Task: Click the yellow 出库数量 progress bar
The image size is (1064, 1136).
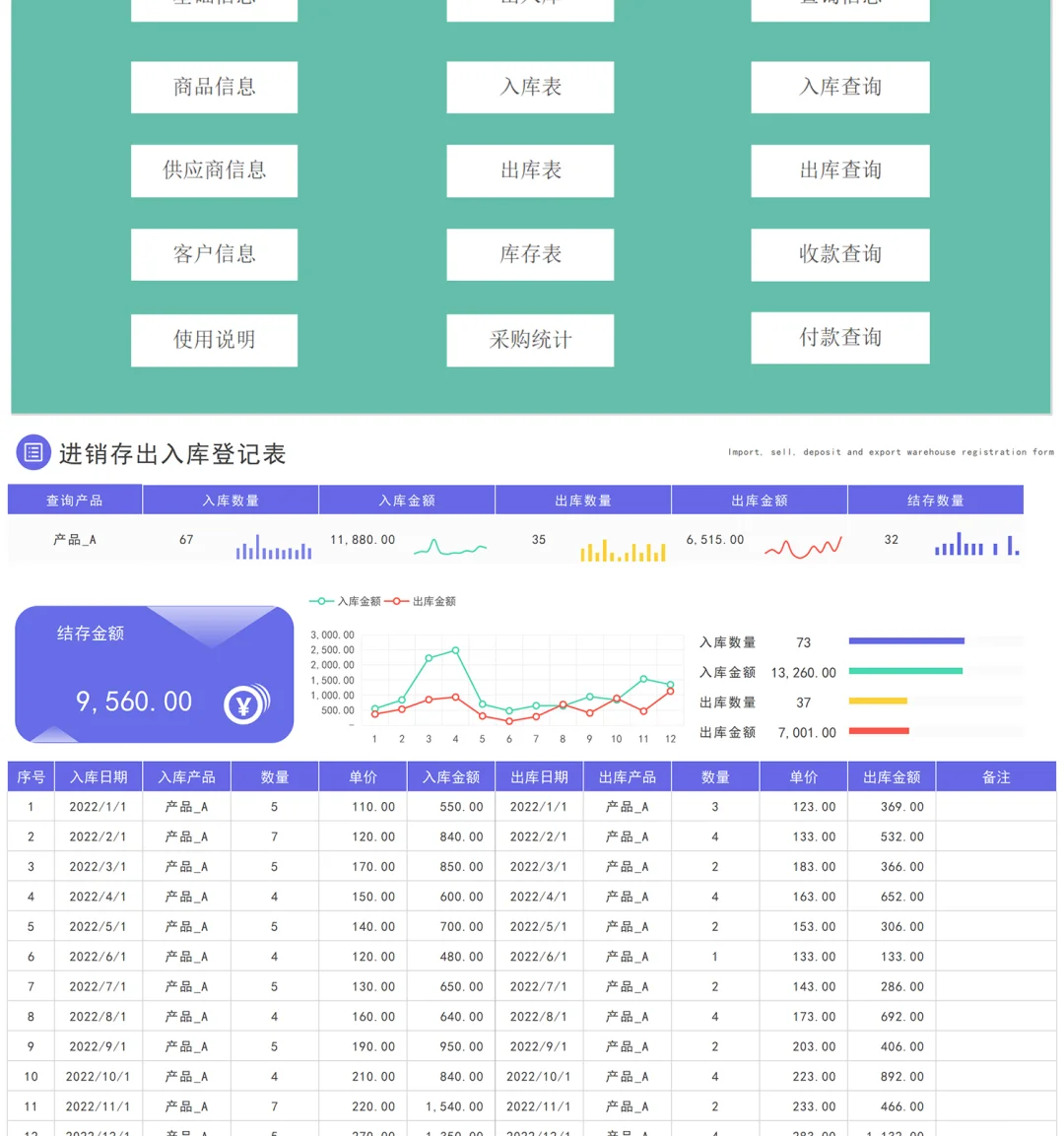Action: 878,702
